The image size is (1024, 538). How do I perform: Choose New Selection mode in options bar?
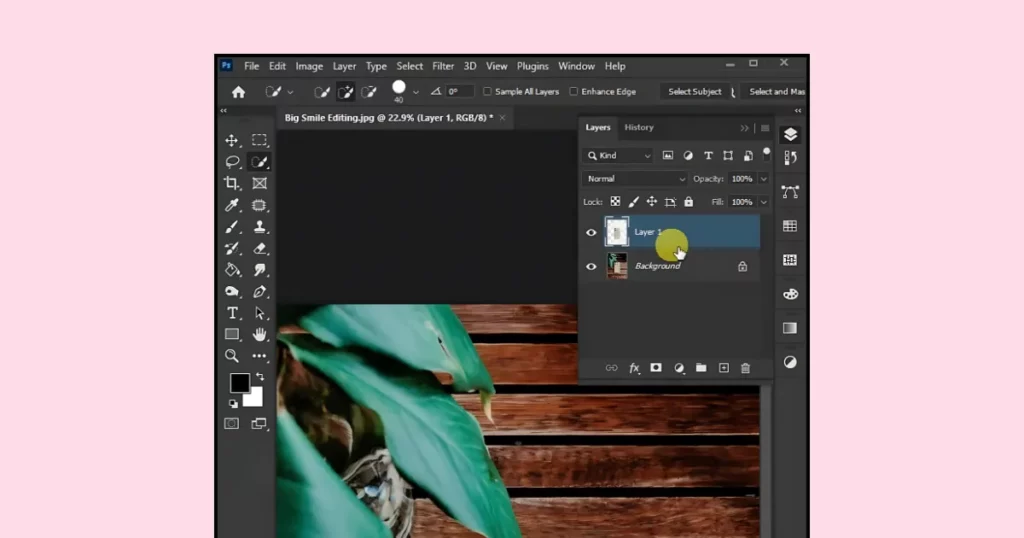pyautogui.click(x=322, y=92)
